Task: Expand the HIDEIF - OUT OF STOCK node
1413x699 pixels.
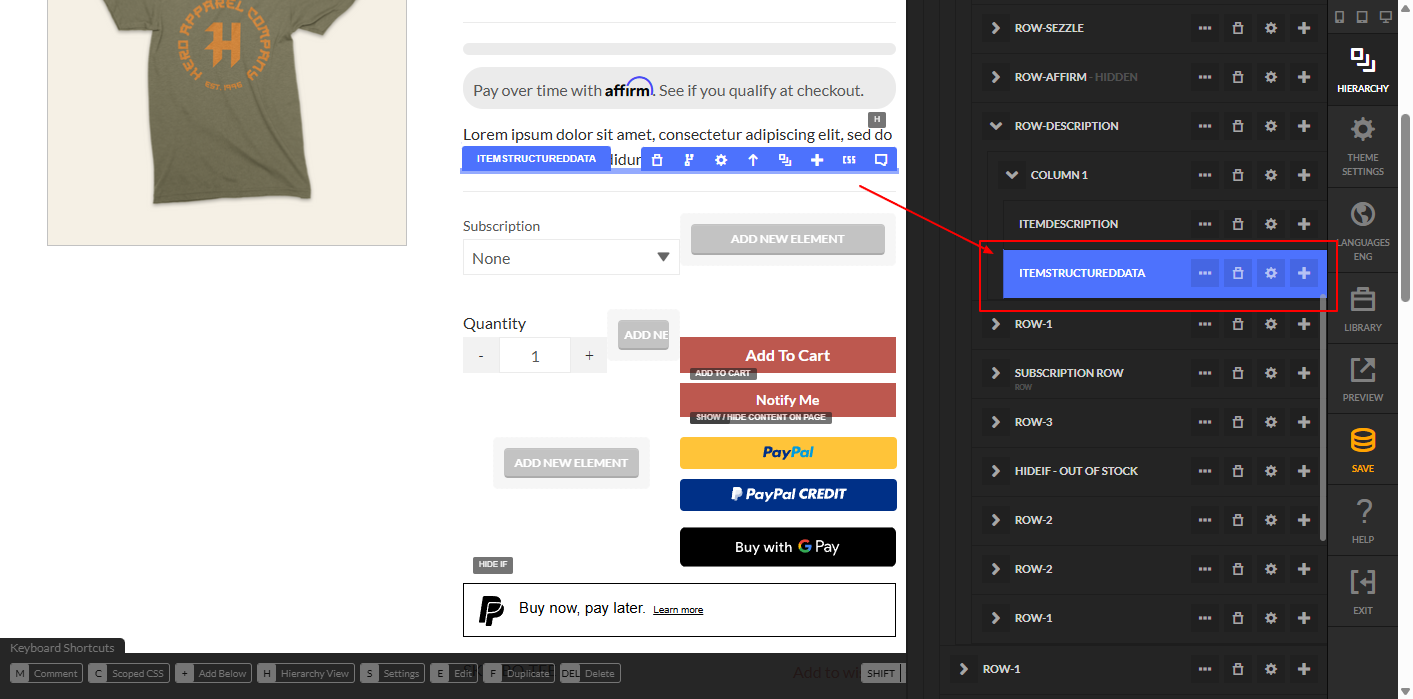Action: click(x=995, y=471)
